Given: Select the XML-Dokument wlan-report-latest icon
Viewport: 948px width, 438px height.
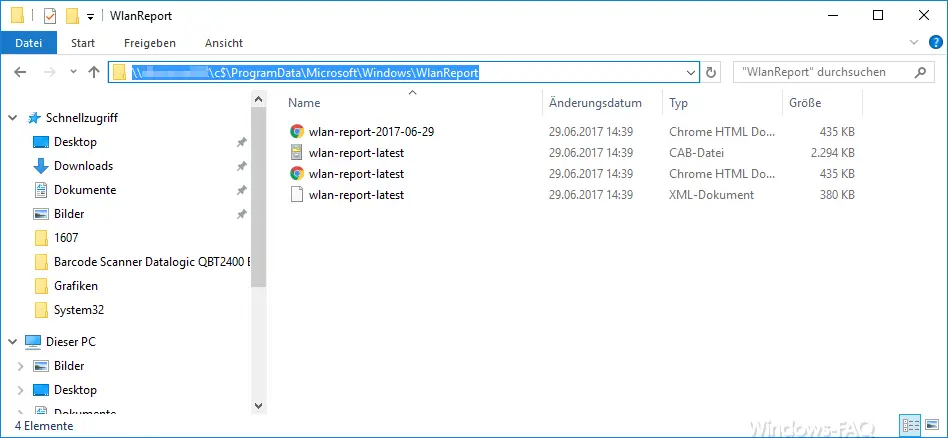Looking at the screenshot, I should (296, 195).
